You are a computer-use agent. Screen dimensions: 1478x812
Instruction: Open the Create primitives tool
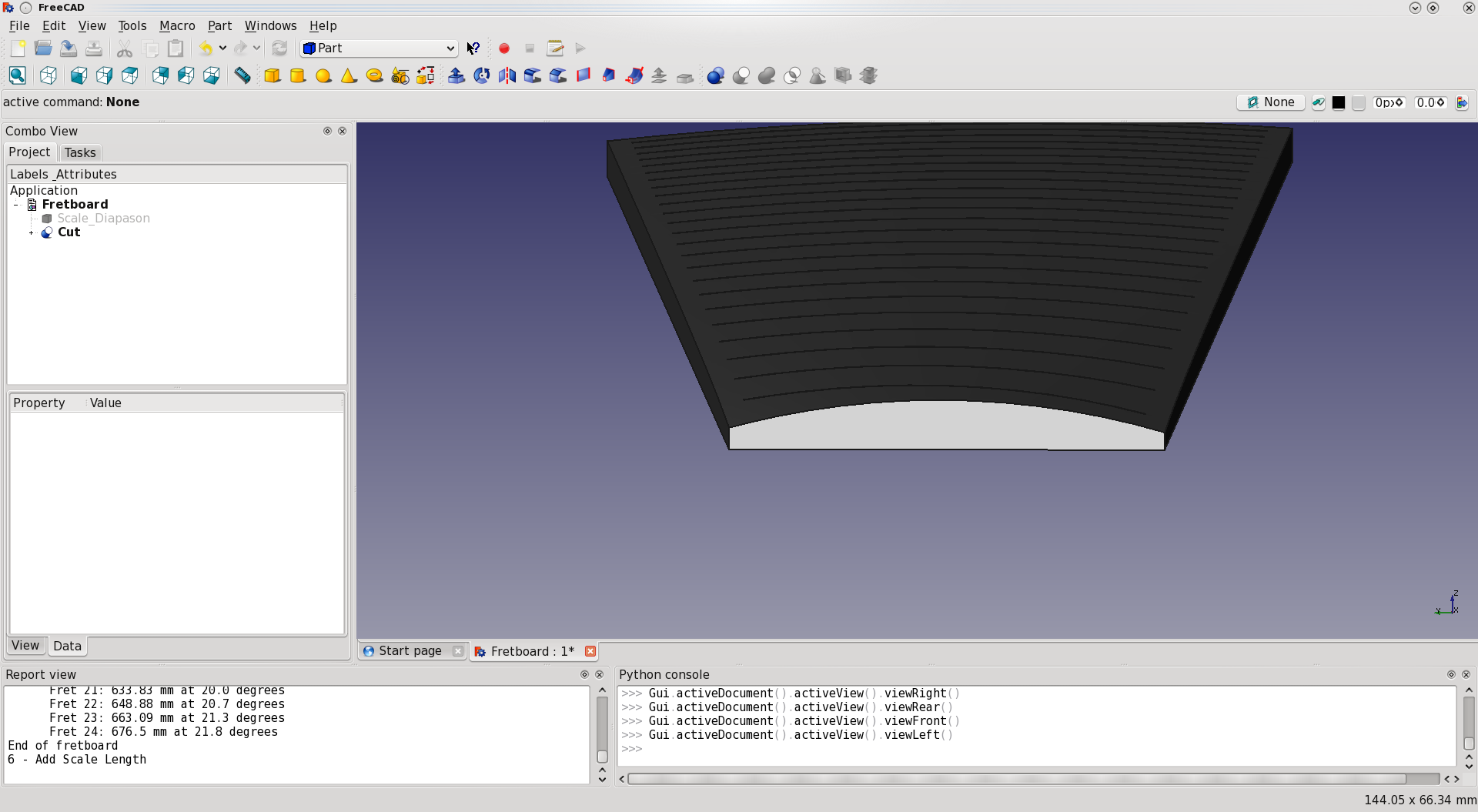(x=400, y=75)
